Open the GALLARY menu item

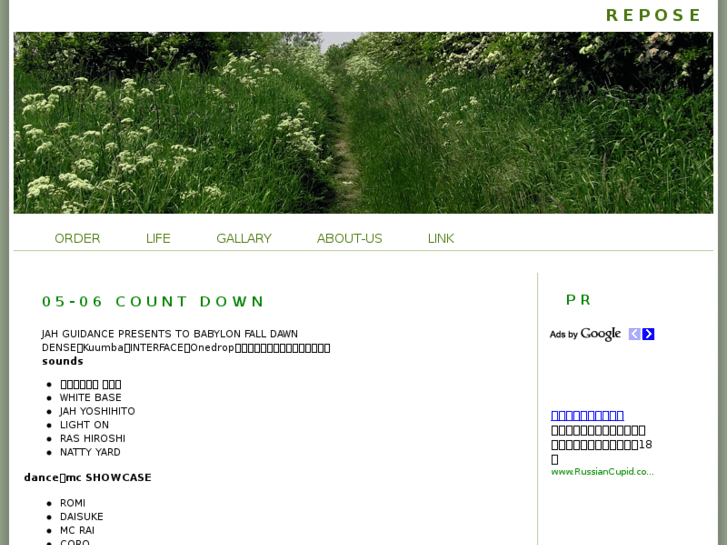coord(244,238)
